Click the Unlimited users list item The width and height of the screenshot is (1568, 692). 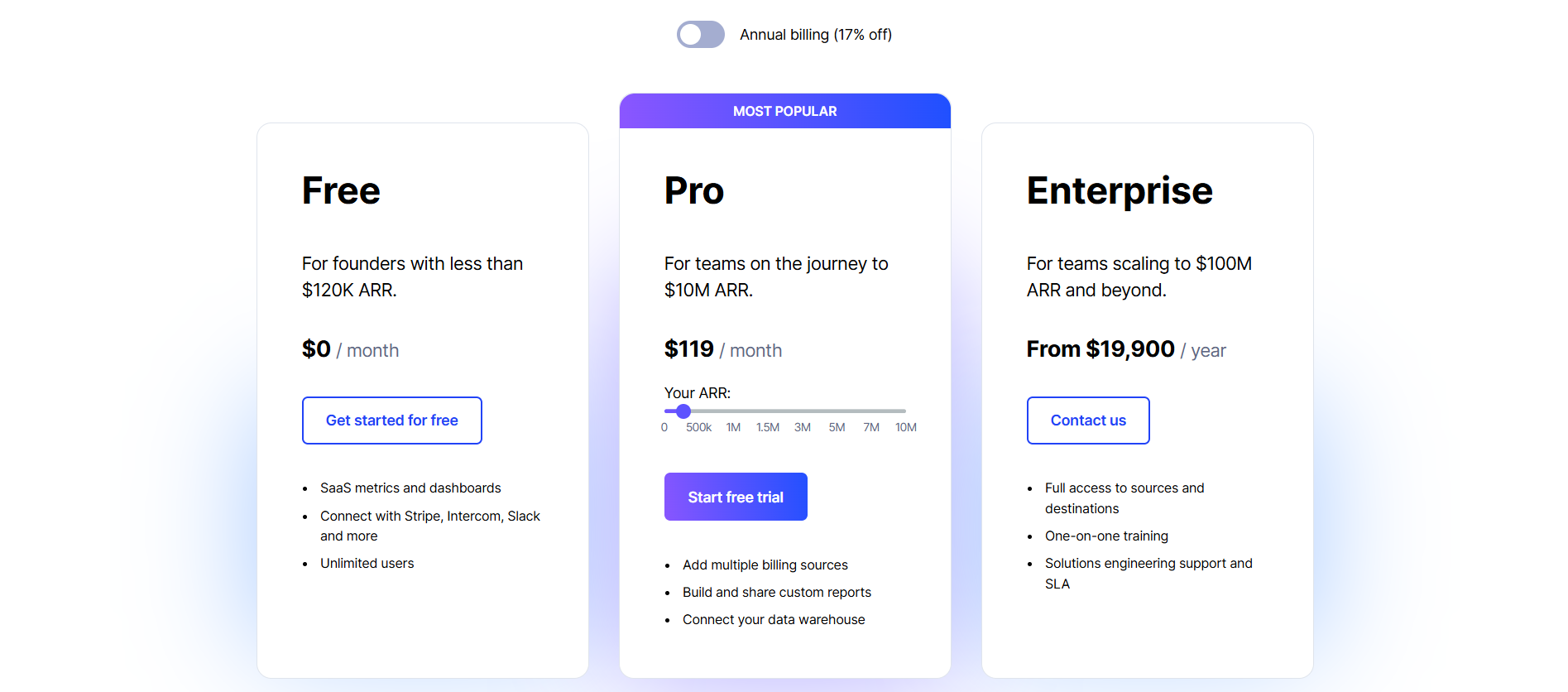click(367, 563)
